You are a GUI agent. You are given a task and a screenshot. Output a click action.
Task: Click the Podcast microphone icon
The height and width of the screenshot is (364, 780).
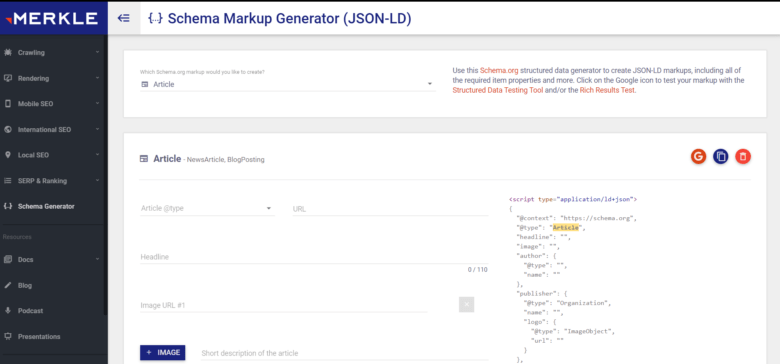[x=7, y=310]
